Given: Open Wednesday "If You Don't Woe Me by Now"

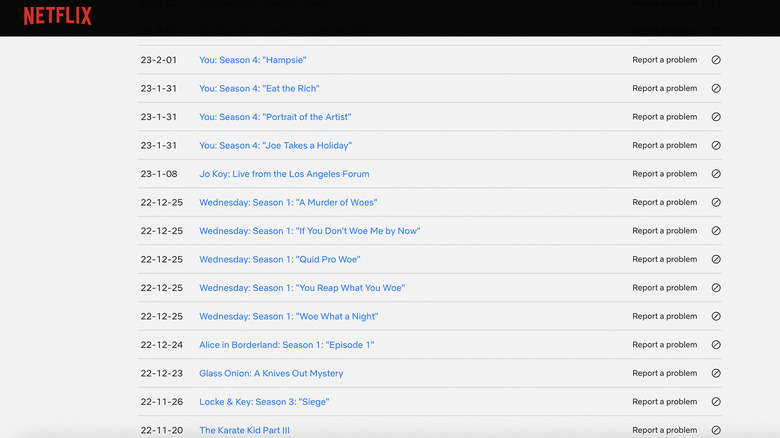Looking at the screenshot, I should coord(309,231).
